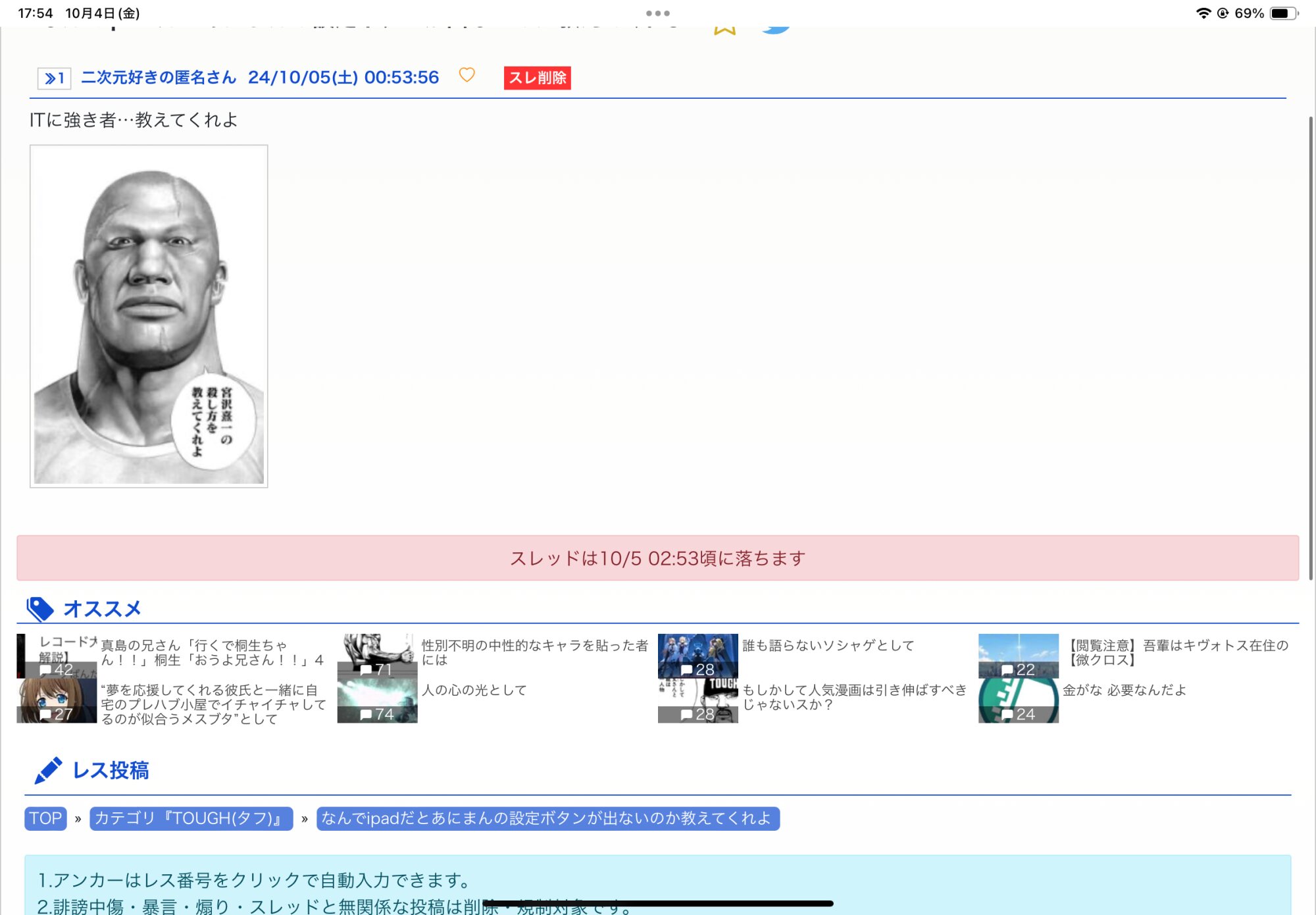The width and height of the screenshot is (1316, 915).
Task: Click 金がな 必要なんだよ thread thumbnail
Action: tap(1018, 701)
